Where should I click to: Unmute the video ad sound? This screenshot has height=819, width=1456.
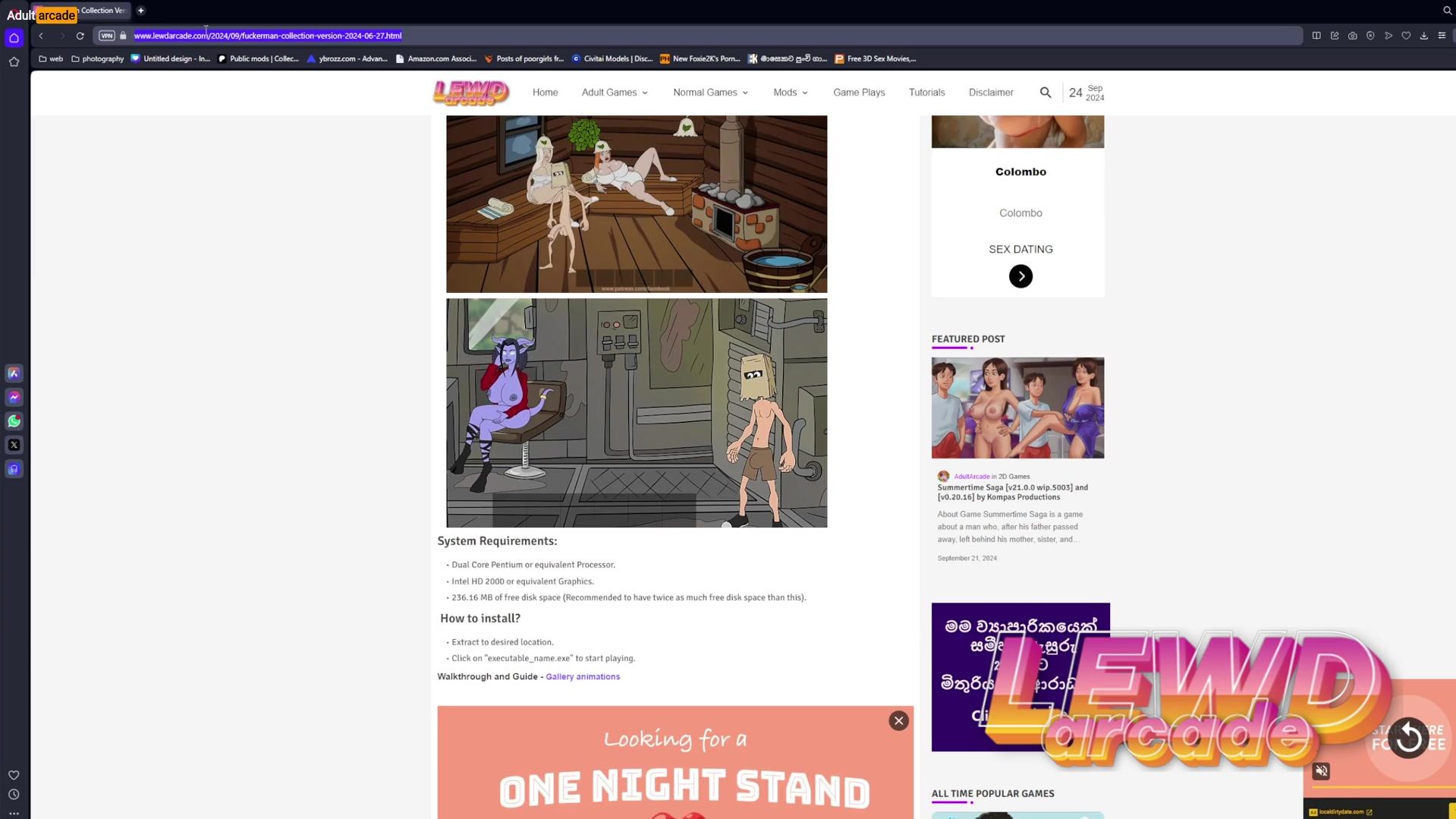(1321, 771)
